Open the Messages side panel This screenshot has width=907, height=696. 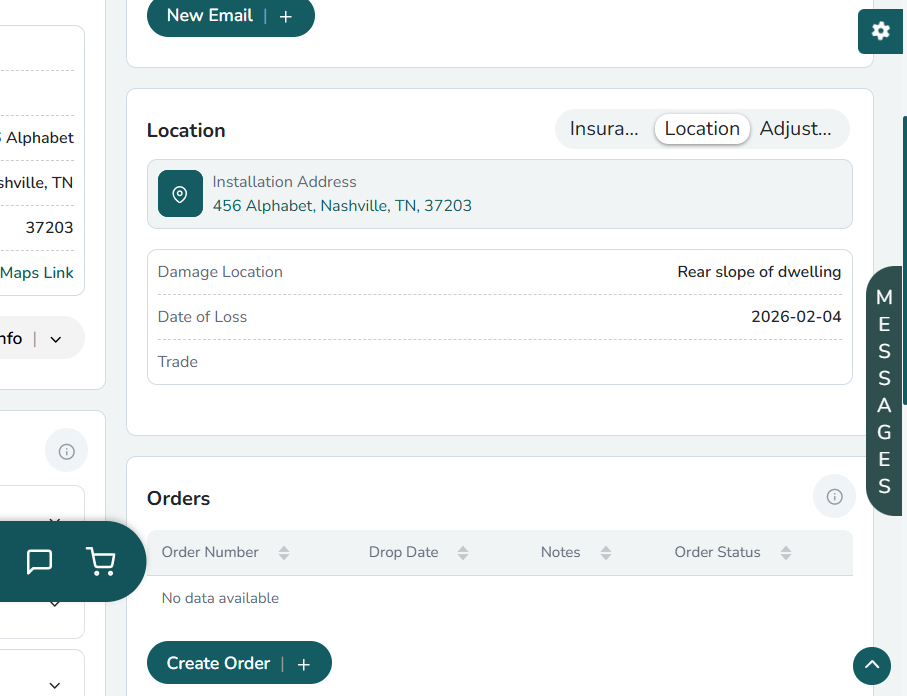[884, 391]
